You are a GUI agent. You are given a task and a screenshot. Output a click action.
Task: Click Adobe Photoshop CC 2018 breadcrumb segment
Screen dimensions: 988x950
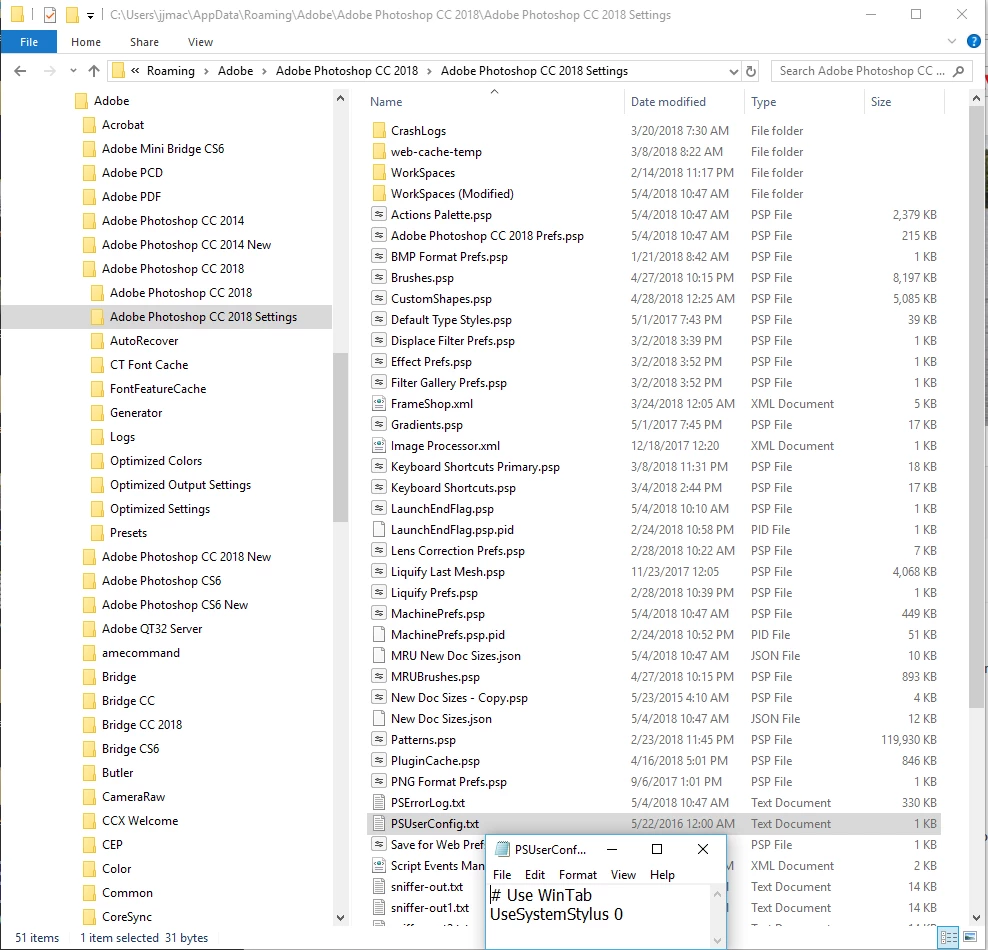point(347,71)
